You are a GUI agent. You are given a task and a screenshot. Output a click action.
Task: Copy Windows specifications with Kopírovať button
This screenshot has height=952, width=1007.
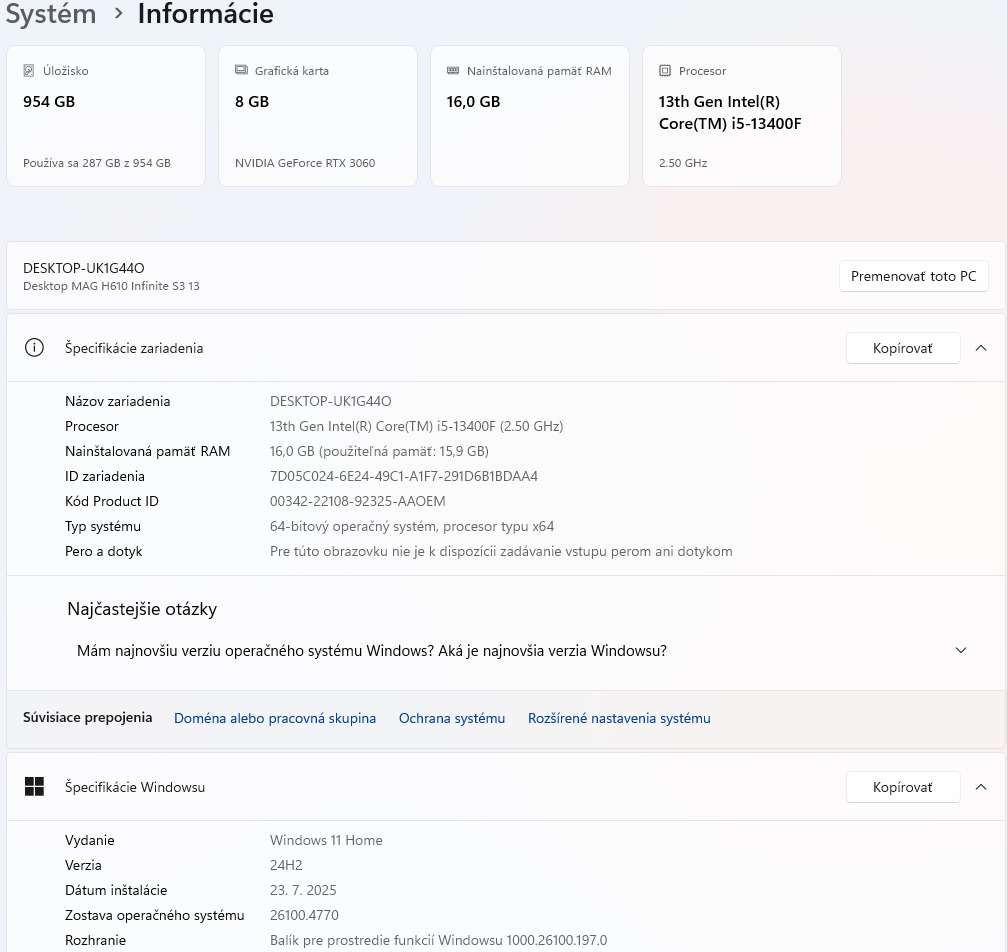coord(902,787)
